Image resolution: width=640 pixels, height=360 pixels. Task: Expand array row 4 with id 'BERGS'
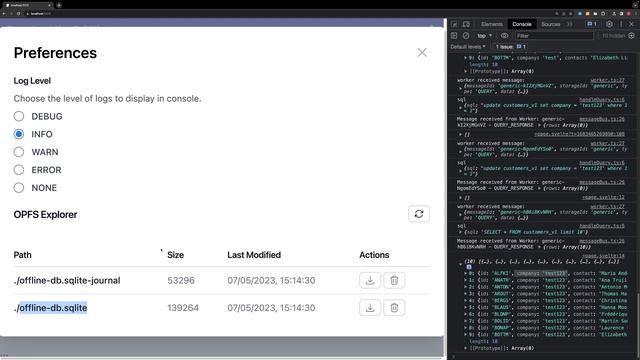466,300
